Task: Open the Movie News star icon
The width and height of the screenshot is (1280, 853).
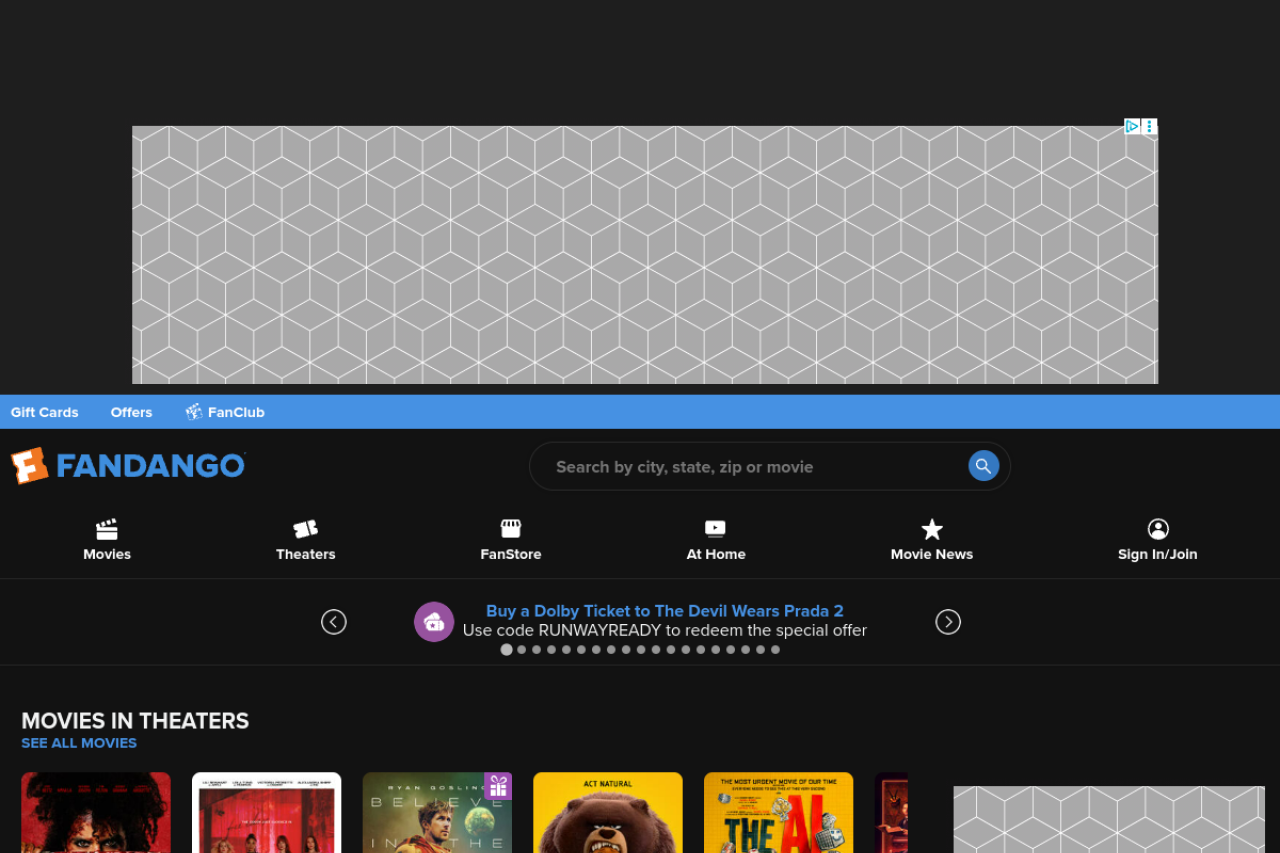Action: (931, 529)
